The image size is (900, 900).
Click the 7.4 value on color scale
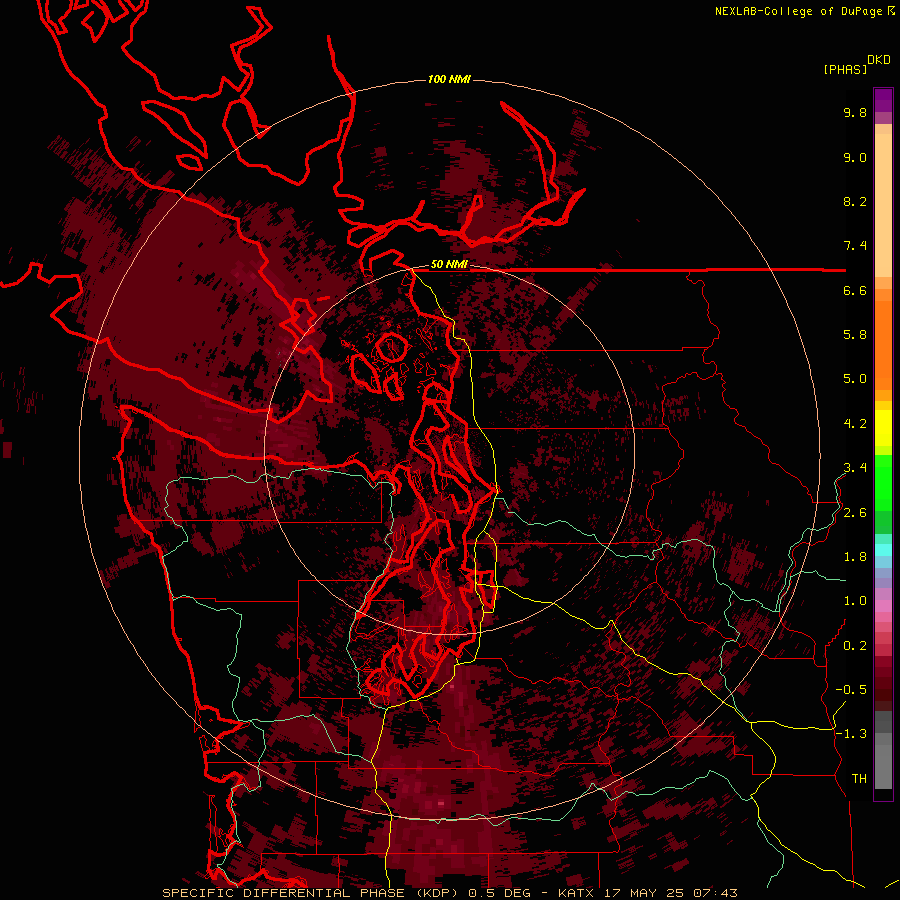[x=855, y=246]
